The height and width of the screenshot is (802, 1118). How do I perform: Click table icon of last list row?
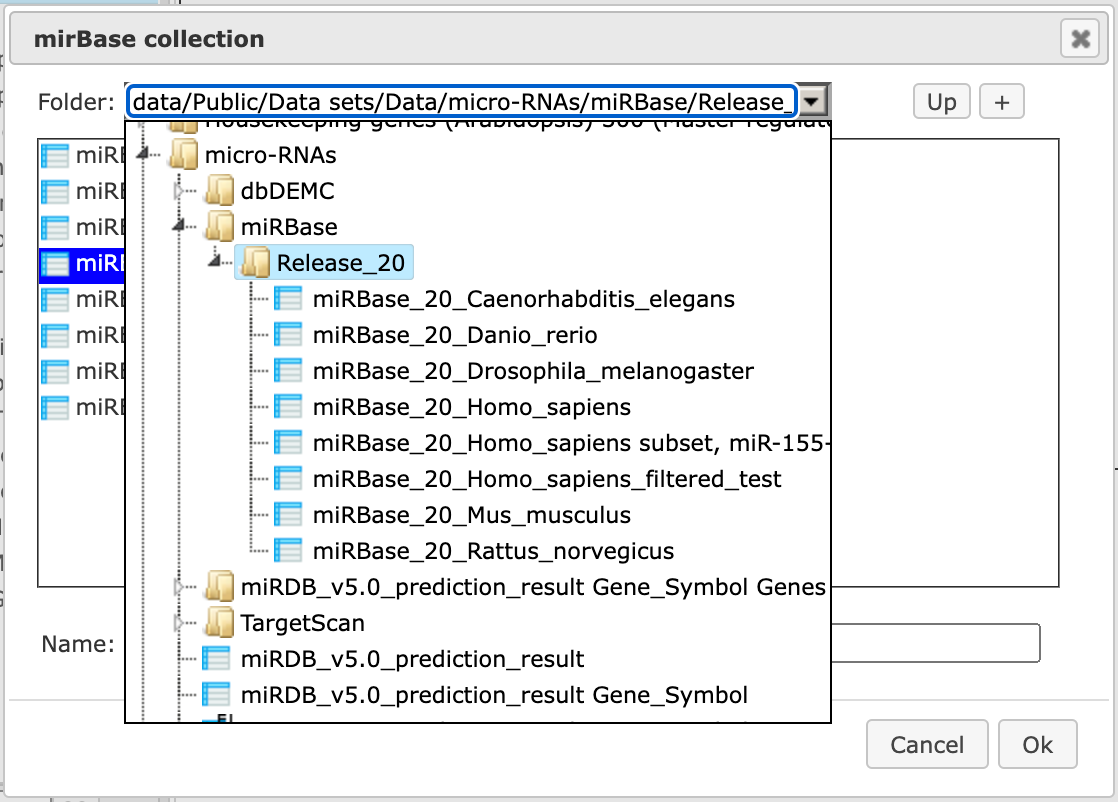pyautogui.click(x=55, y=407)
